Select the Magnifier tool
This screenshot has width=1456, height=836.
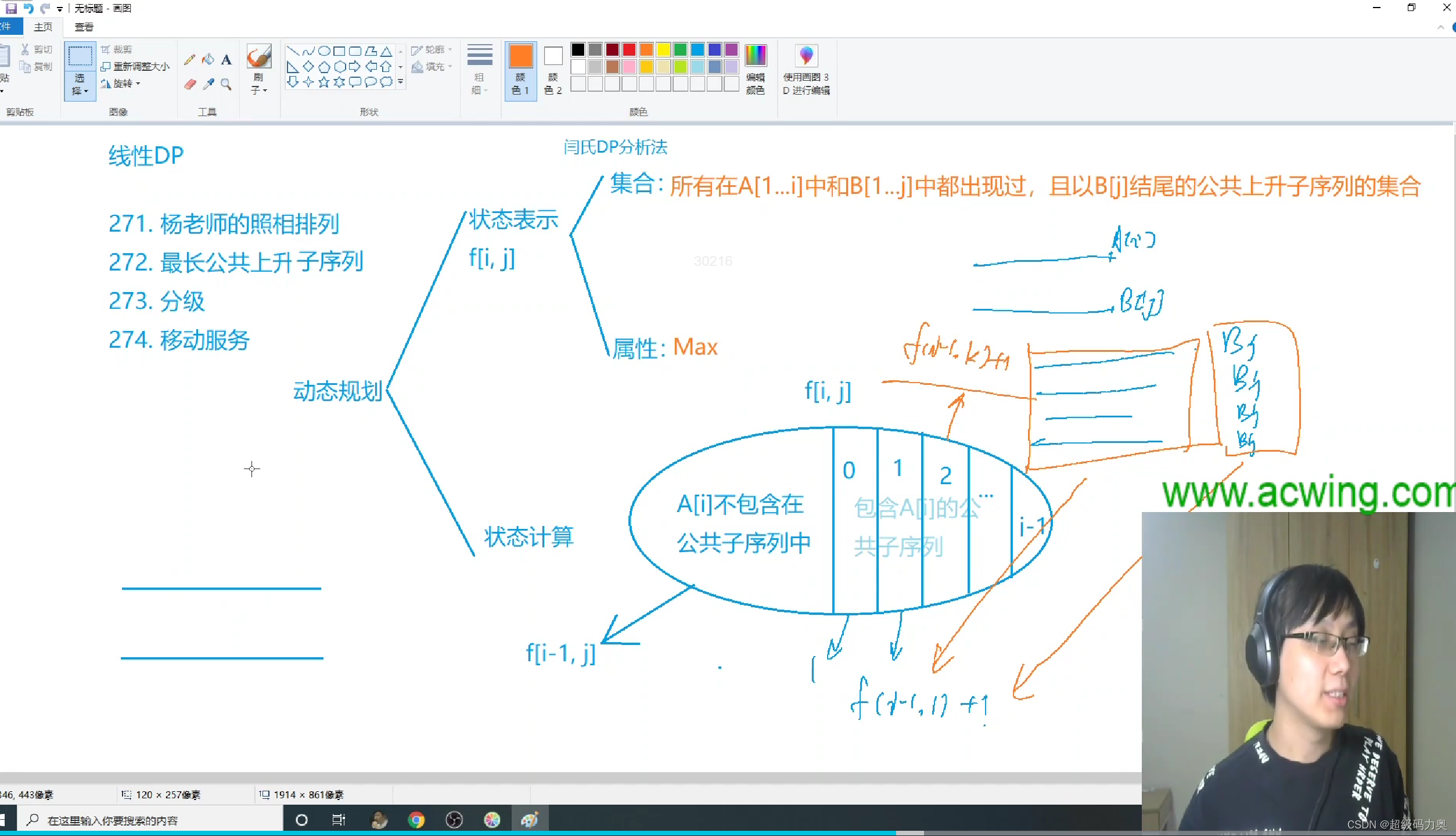pos(227,85)
